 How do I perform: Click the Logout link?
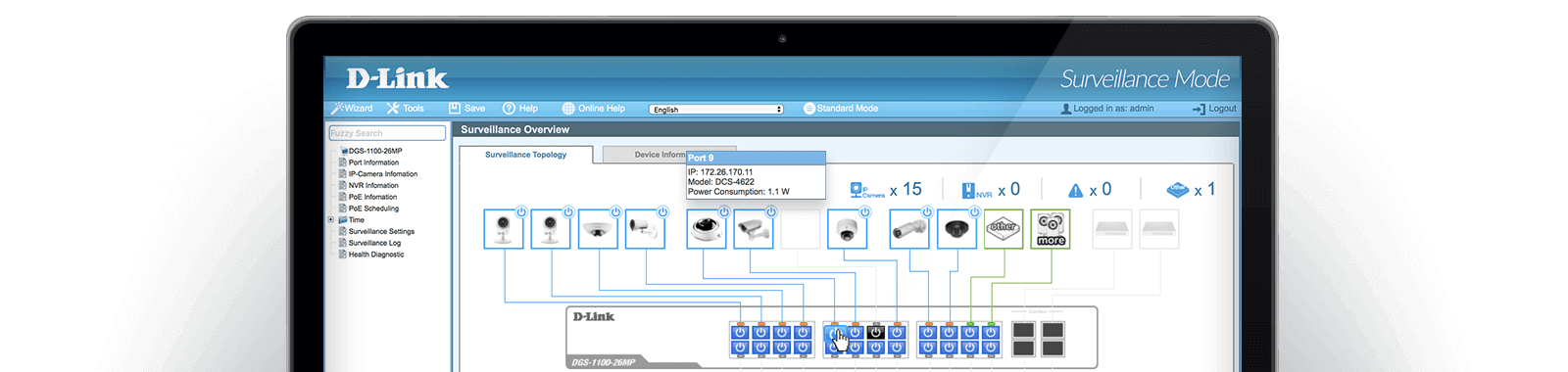coord(1214,109)
